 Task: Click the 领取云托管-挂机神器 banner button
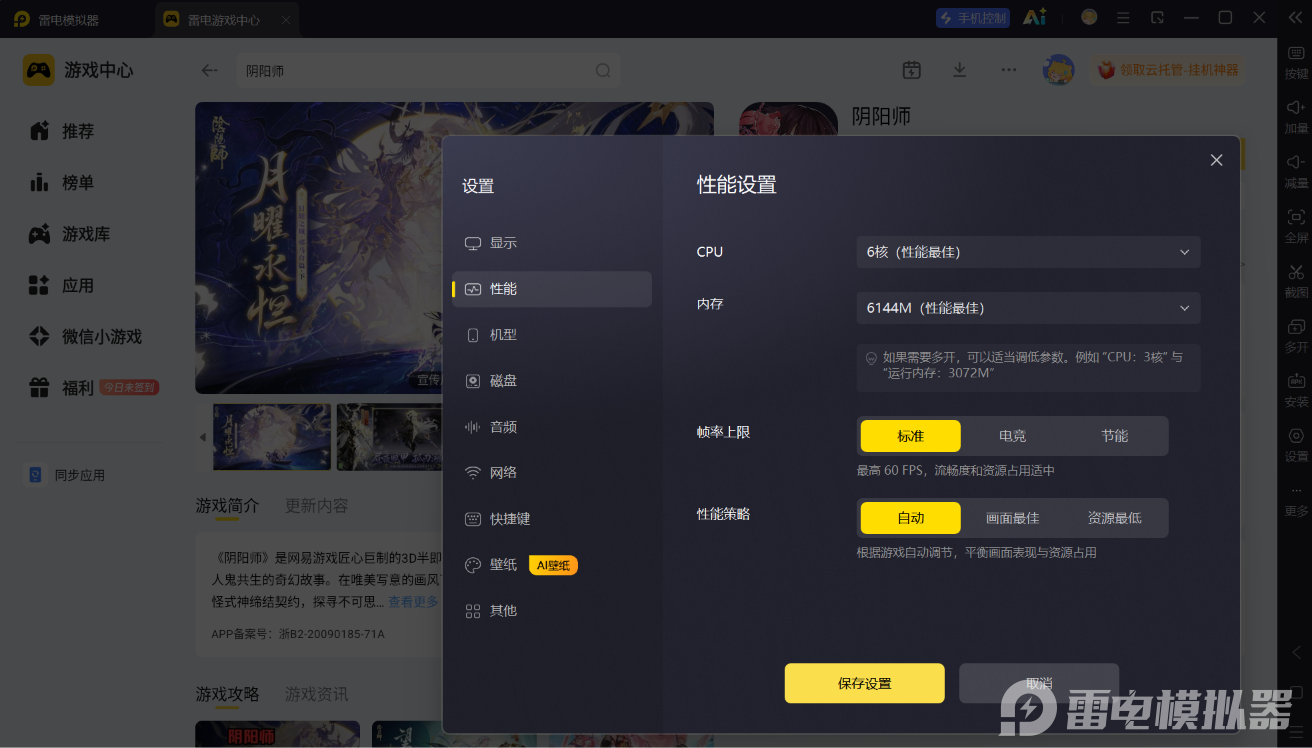1167,70
